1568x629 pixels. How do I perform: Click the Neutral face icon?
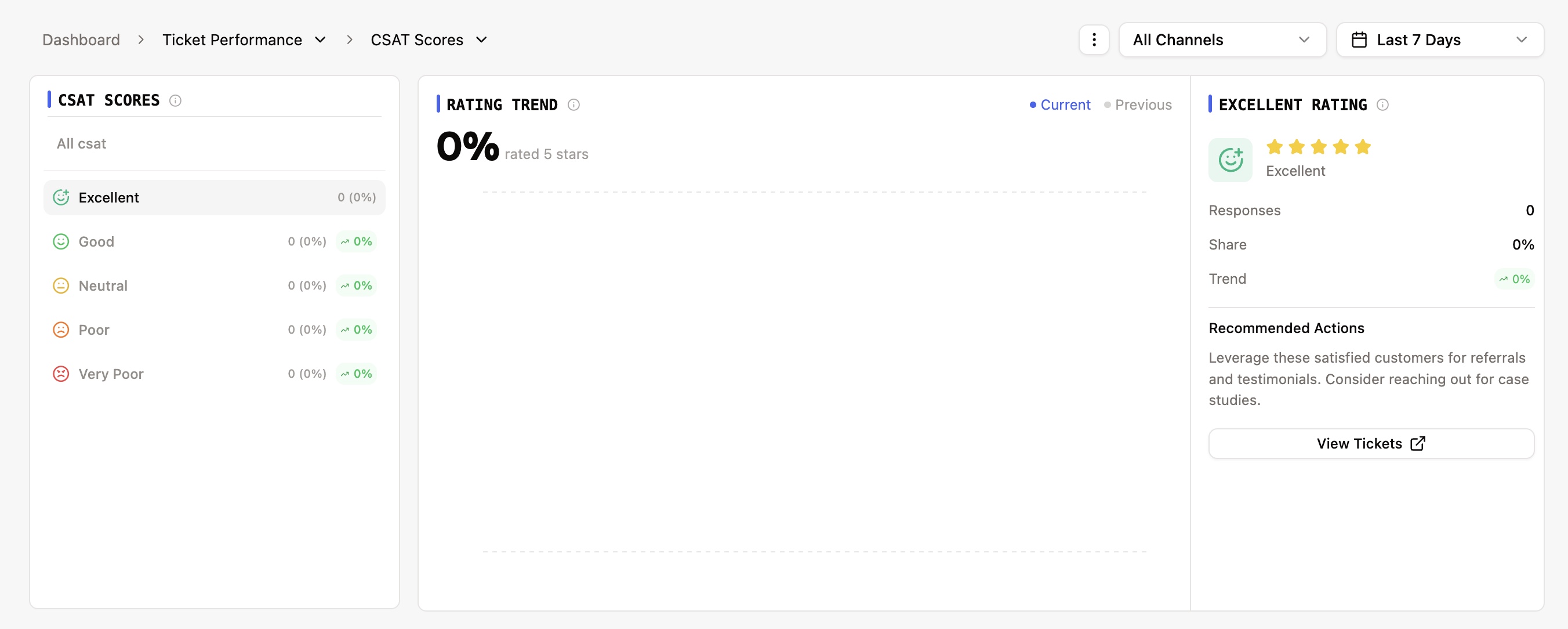pos(61,285)
